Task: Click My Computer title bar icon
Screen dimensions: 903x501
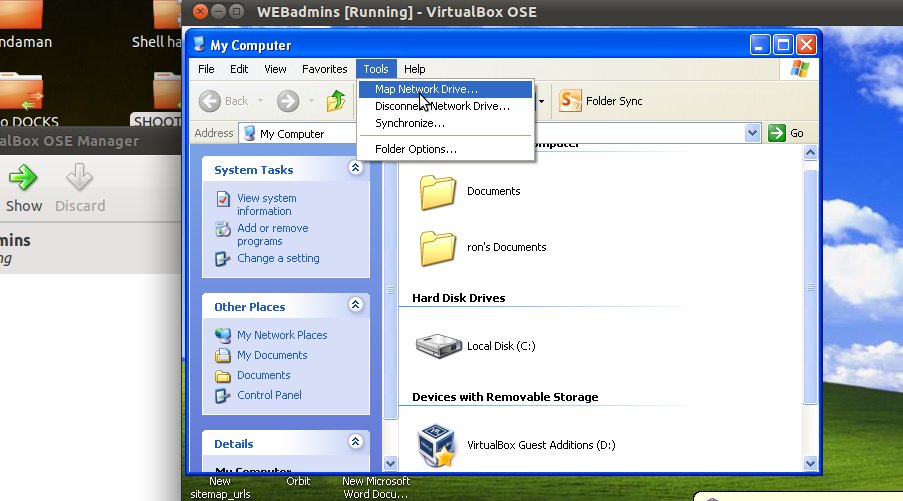Action: click(199, 44)
